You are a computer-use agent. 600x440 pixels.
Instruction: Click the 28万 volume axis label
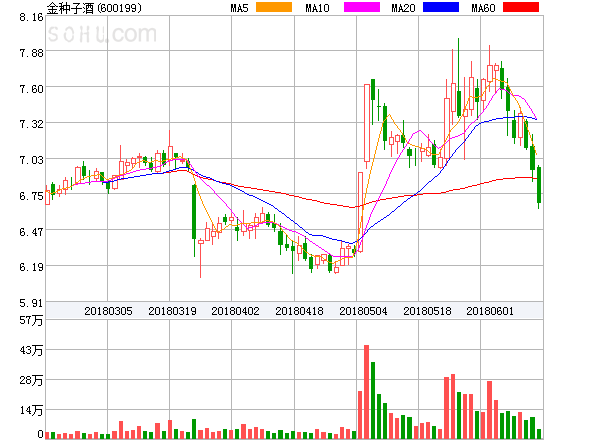[31, 380]
